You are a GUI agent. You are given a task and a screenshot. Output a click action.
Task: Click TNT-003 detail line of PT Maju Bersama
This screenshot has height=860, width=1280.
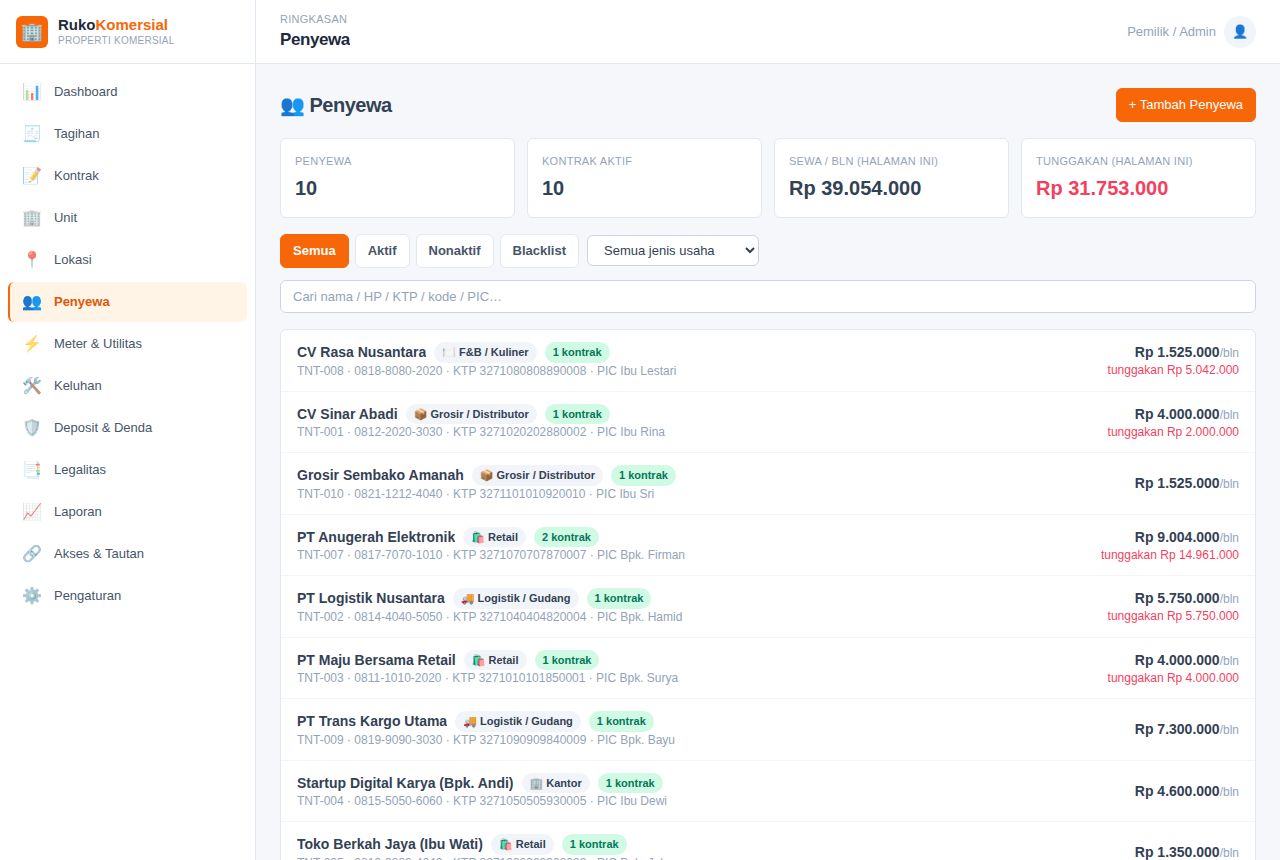click(x=487, y=678)
